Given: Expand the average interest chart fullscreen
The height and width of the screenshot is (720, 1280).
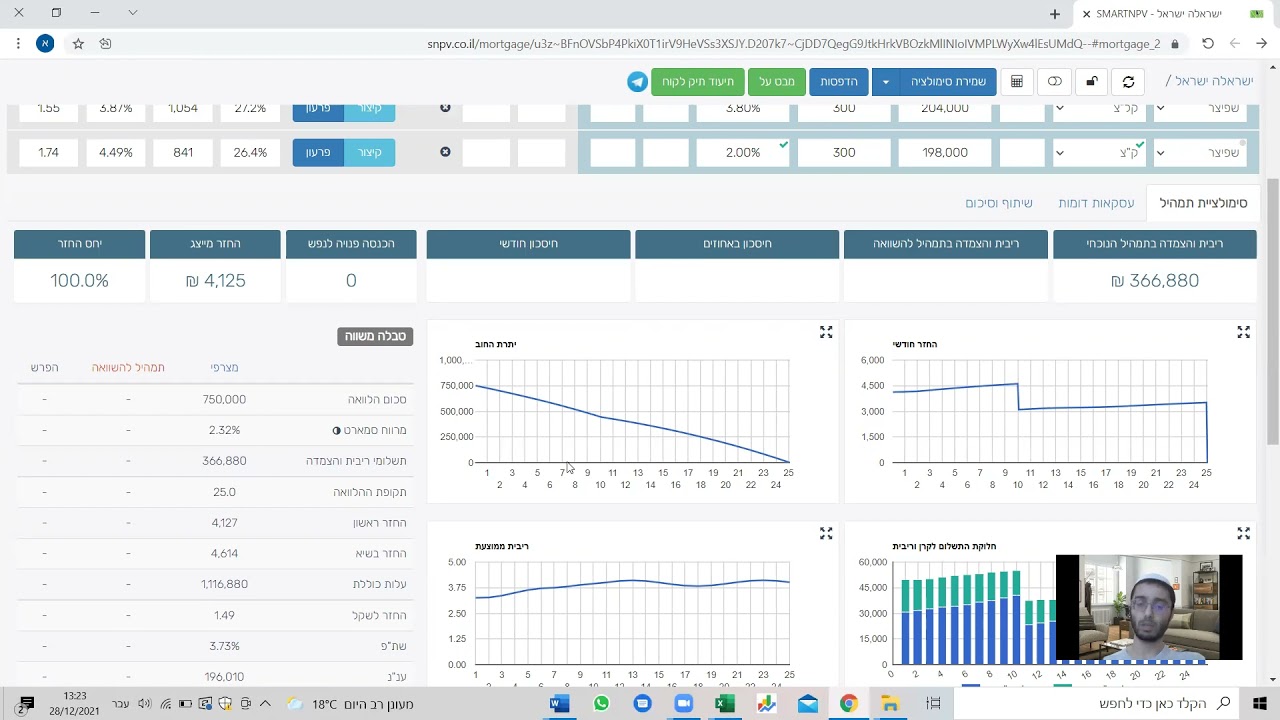Looking at the screenshot, I should tap(826, 534).
